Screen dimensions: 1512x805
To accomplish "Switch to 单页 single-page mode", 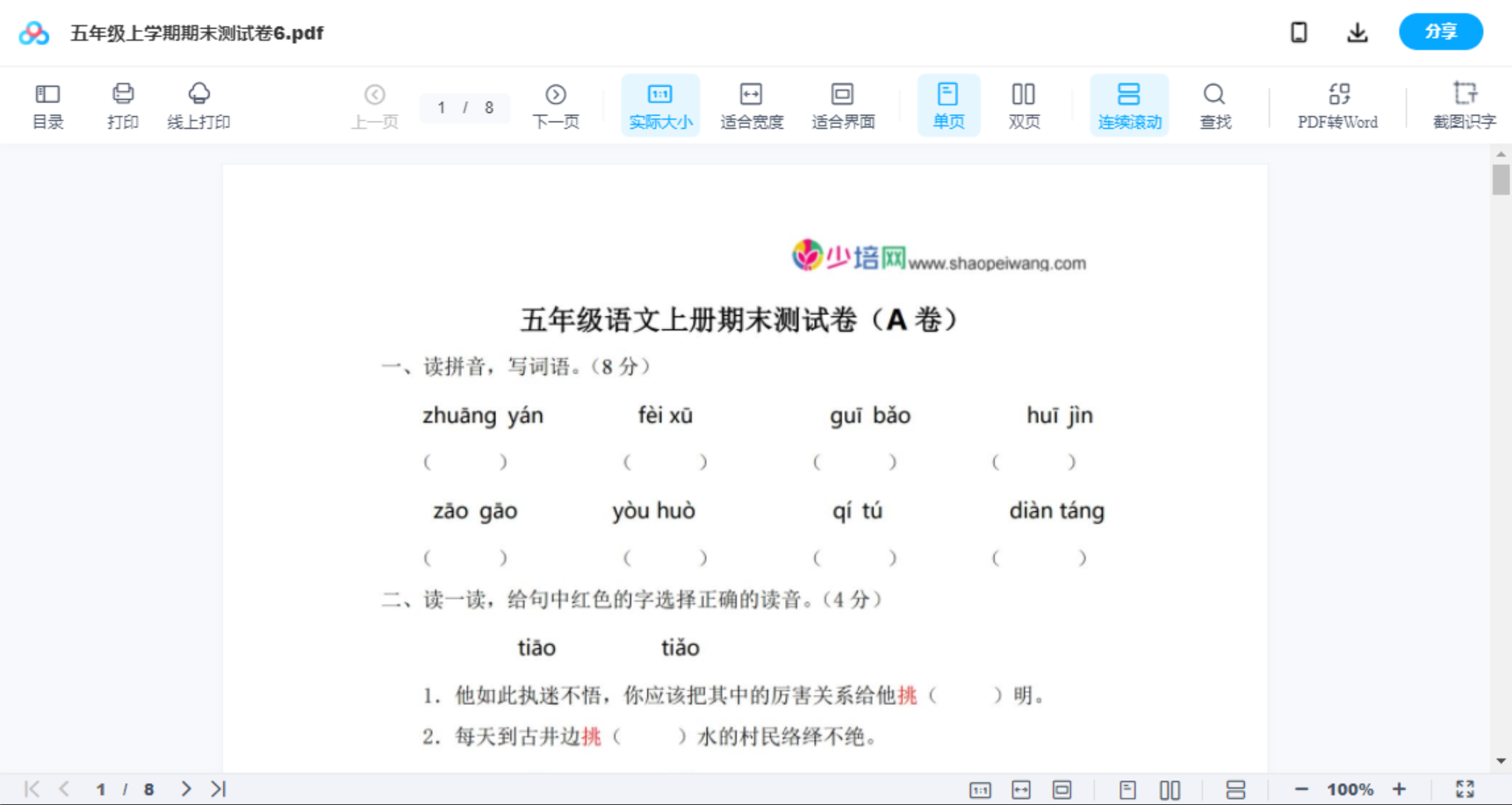I will coord(948,104).
